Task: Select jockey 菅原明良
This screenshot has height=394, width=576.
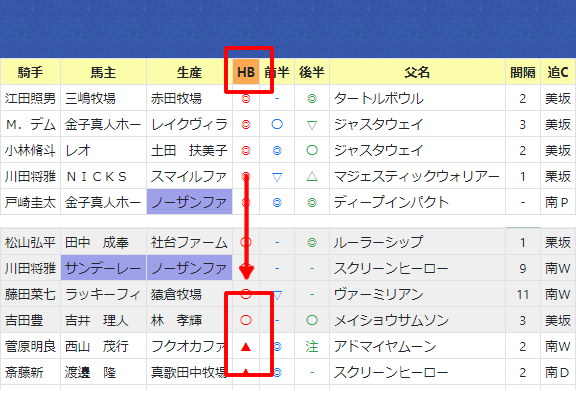Action: (x=30, y=347)
